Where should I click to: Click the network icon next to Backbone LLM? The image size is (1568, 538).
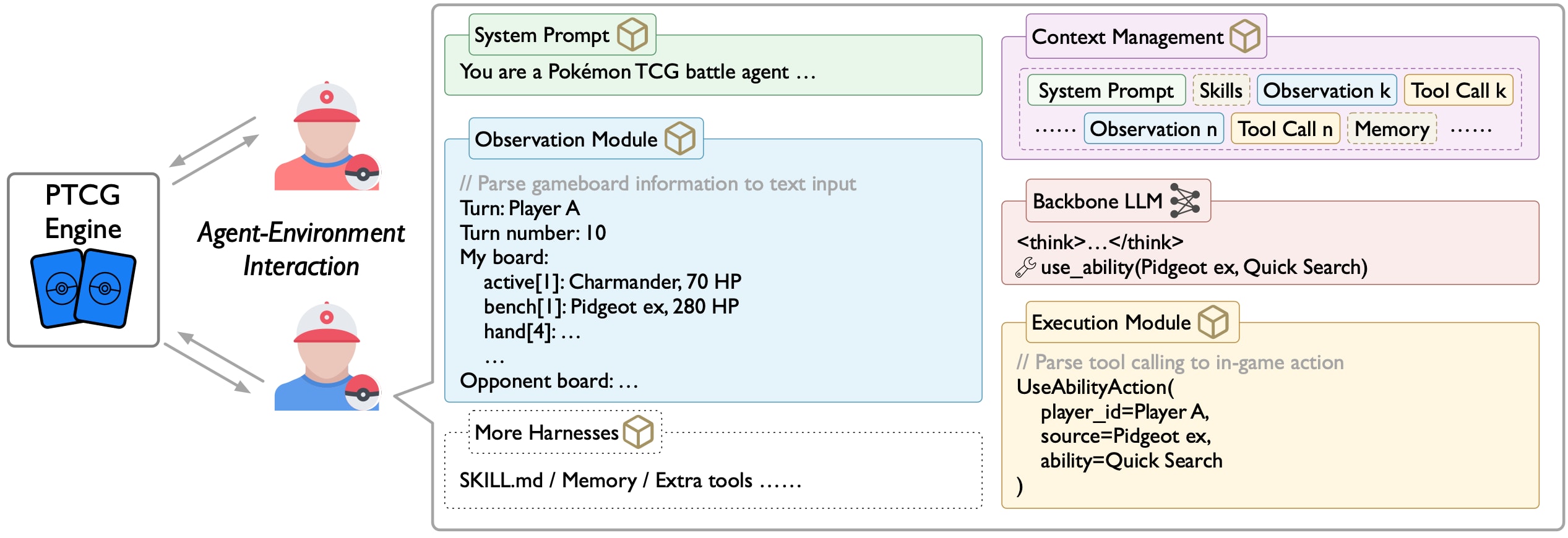1185,200
